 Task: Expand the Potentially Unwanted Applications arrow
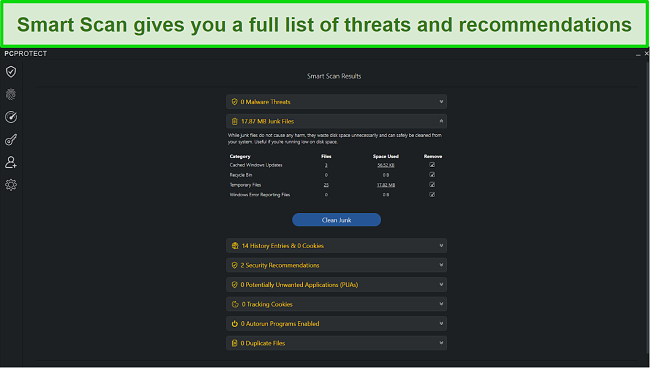[441, 285]
